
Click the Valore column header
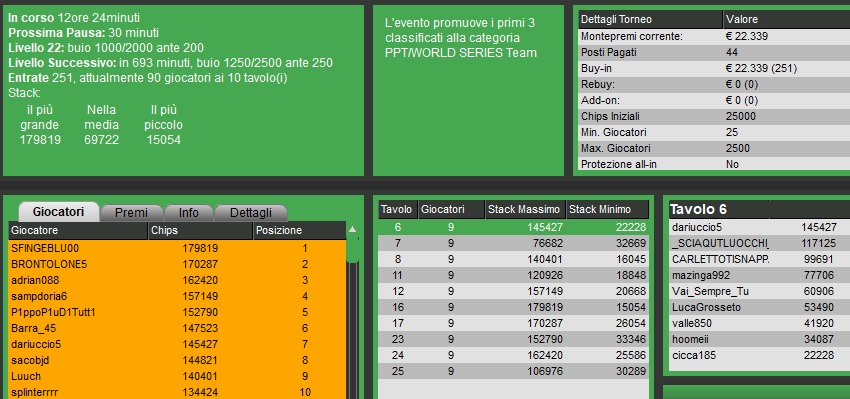pos(787,20)
